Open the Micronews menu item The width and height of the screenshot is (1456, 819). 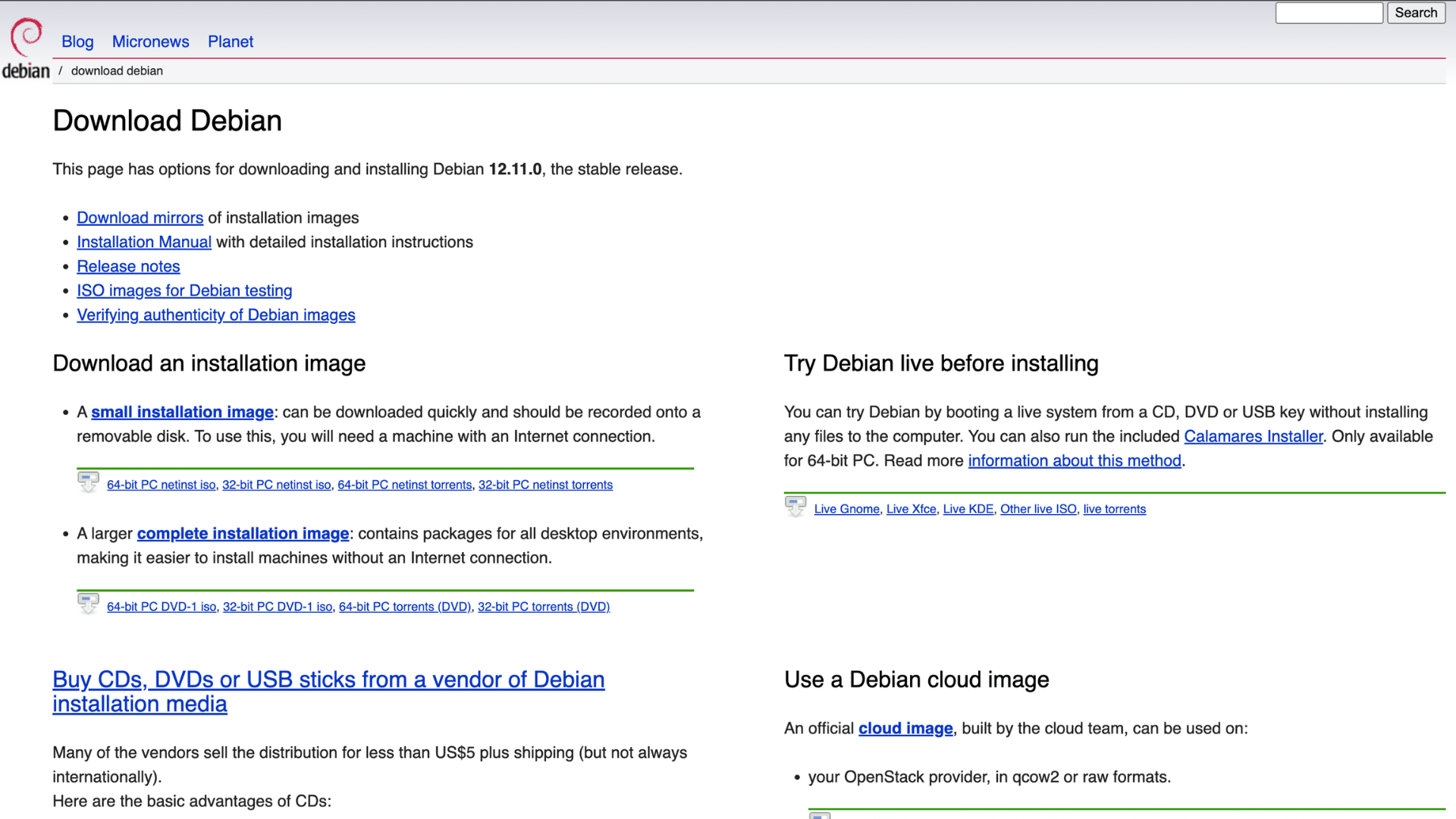(151, 42)
